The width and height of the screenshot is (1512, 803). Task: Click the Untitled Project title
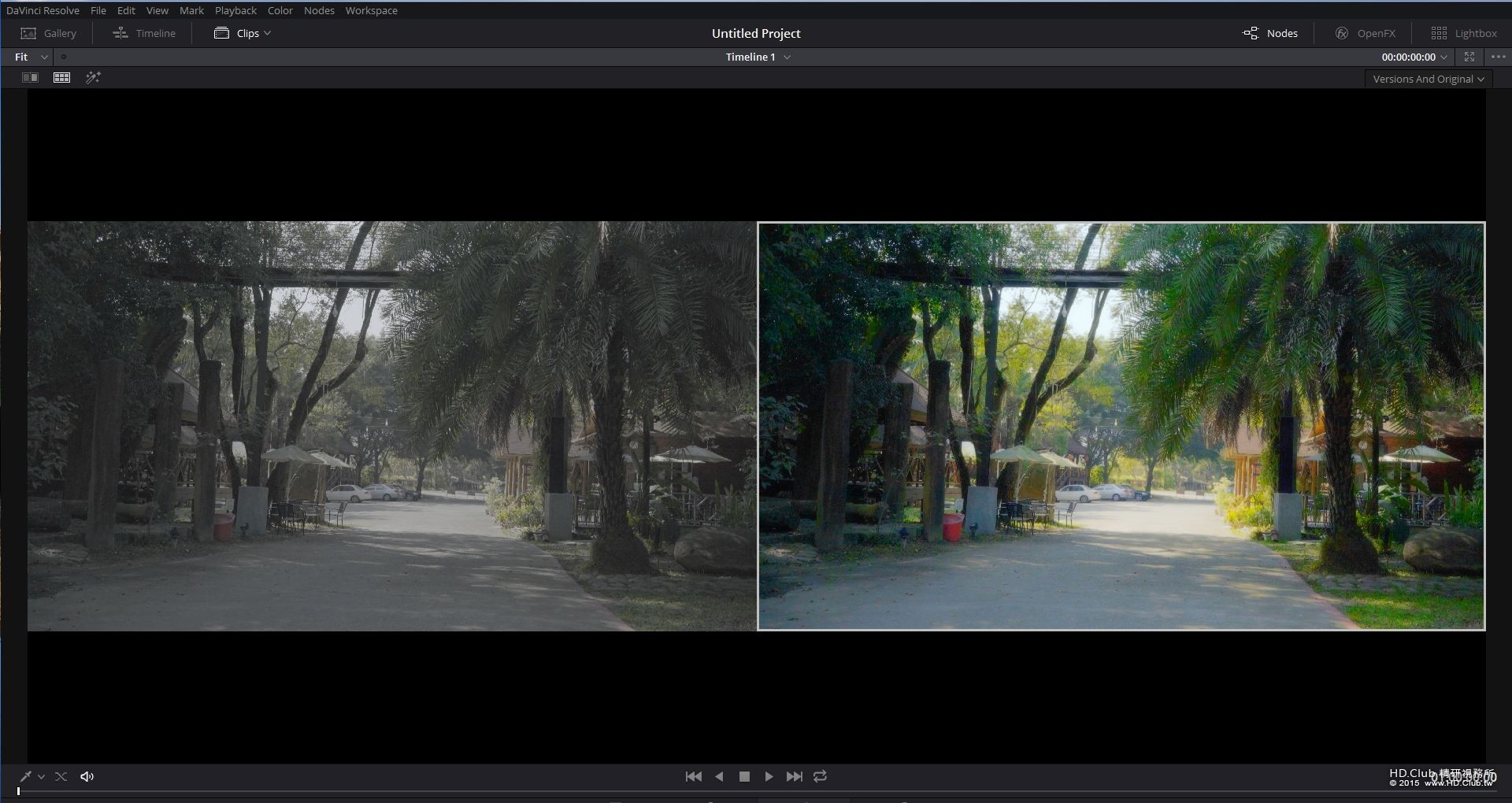pyautogui.click(x=756, y=33)
